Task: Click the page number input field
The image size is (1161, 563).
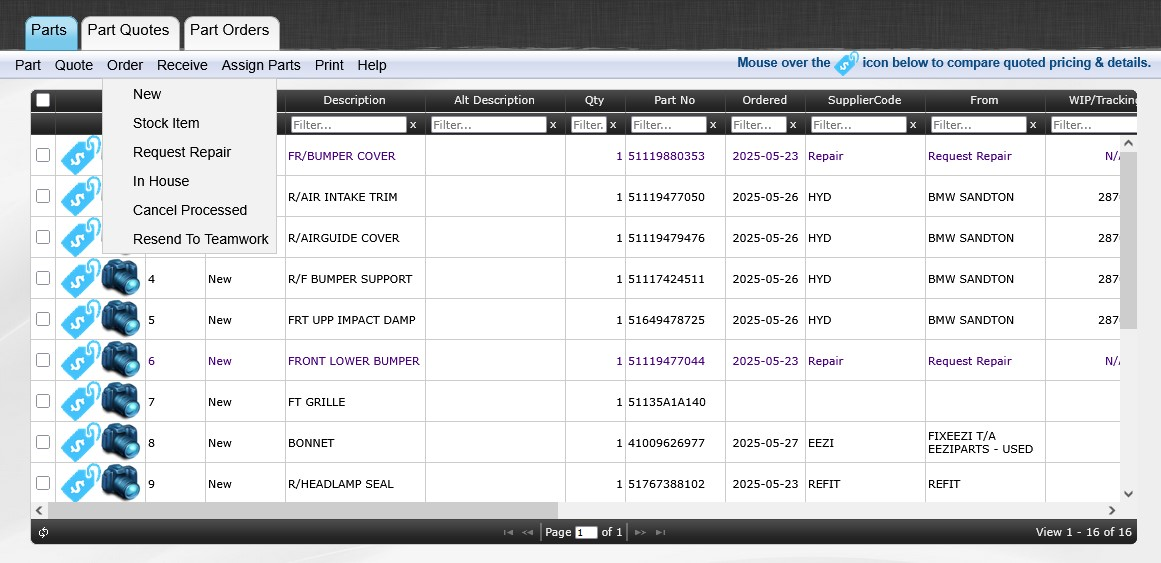Action: coord(586,533)
